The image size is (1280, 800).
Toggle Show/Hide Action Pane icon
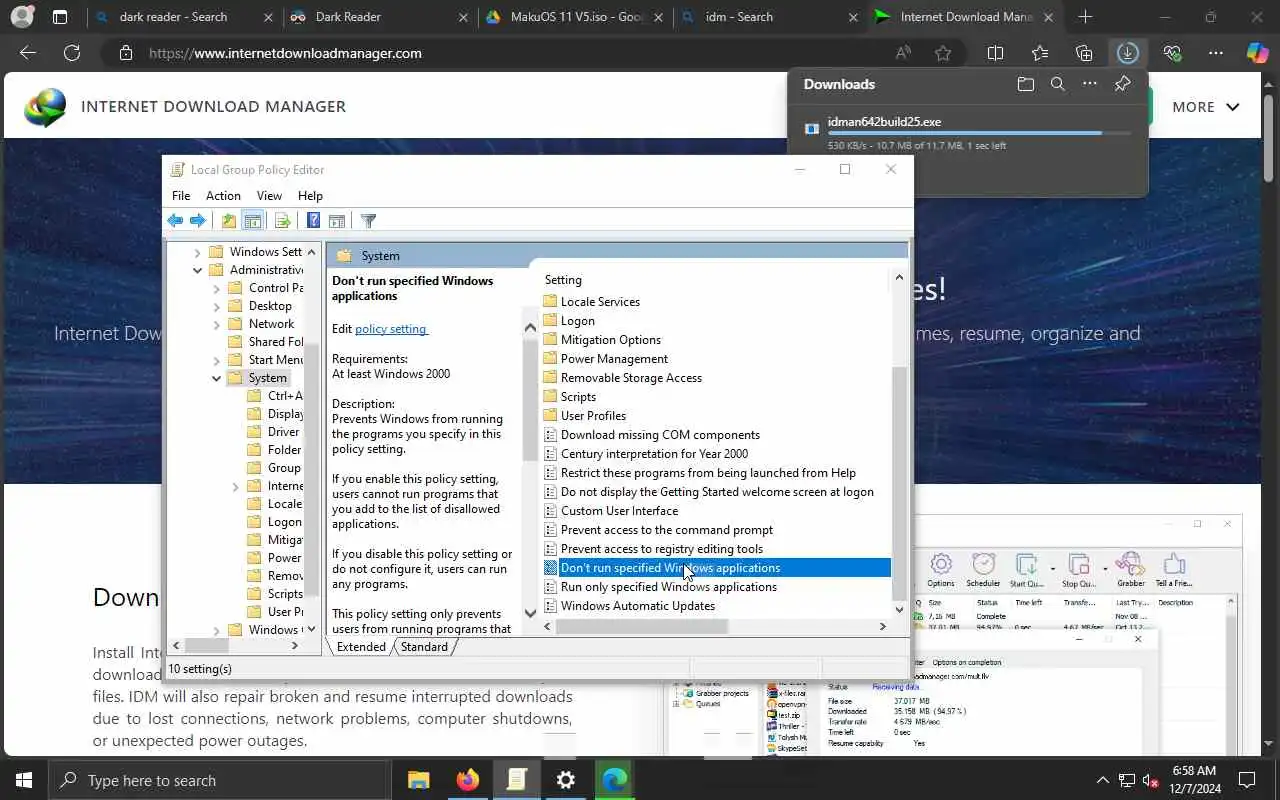pos(337,221)
